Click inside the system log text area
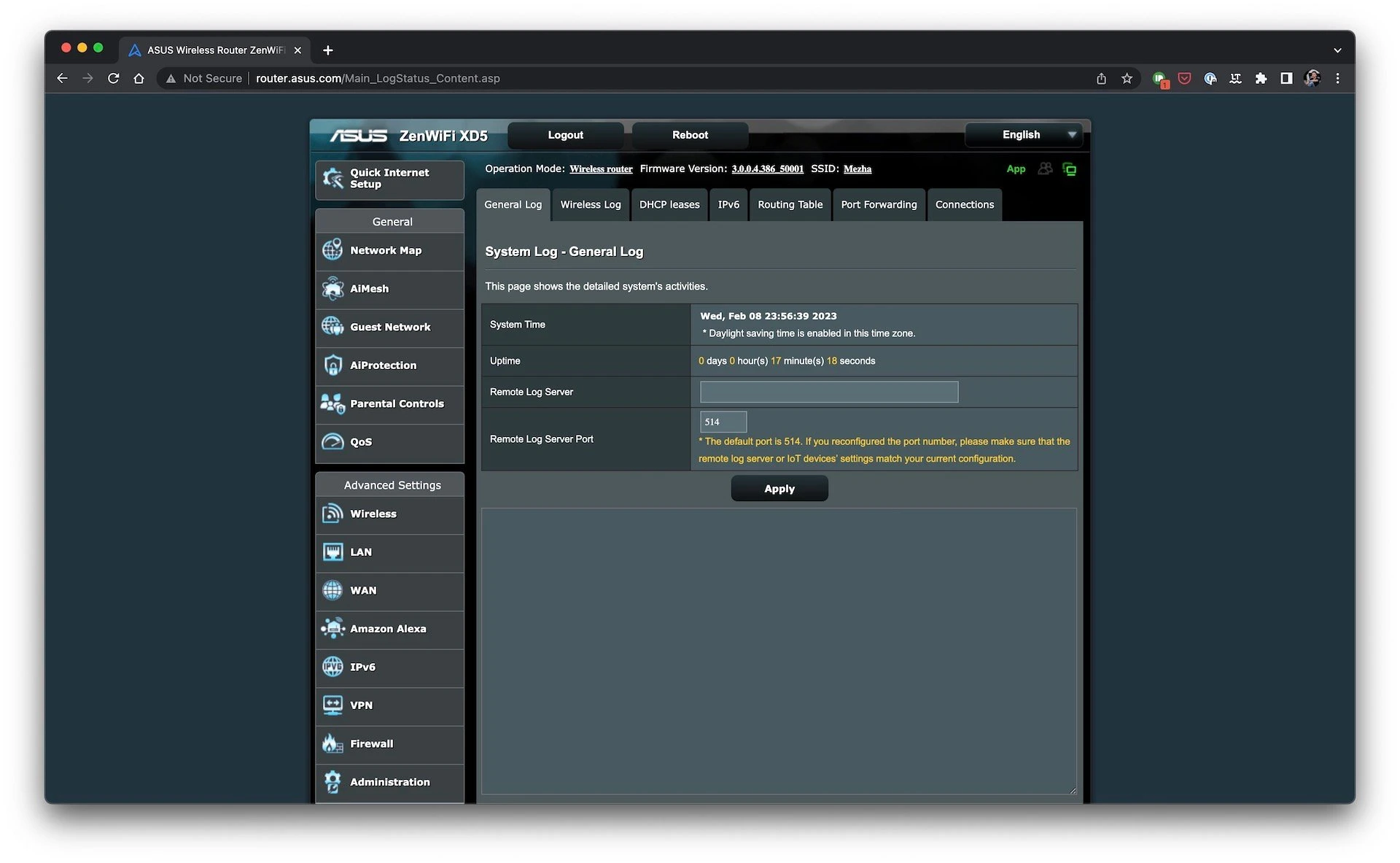 pos(779,651)
